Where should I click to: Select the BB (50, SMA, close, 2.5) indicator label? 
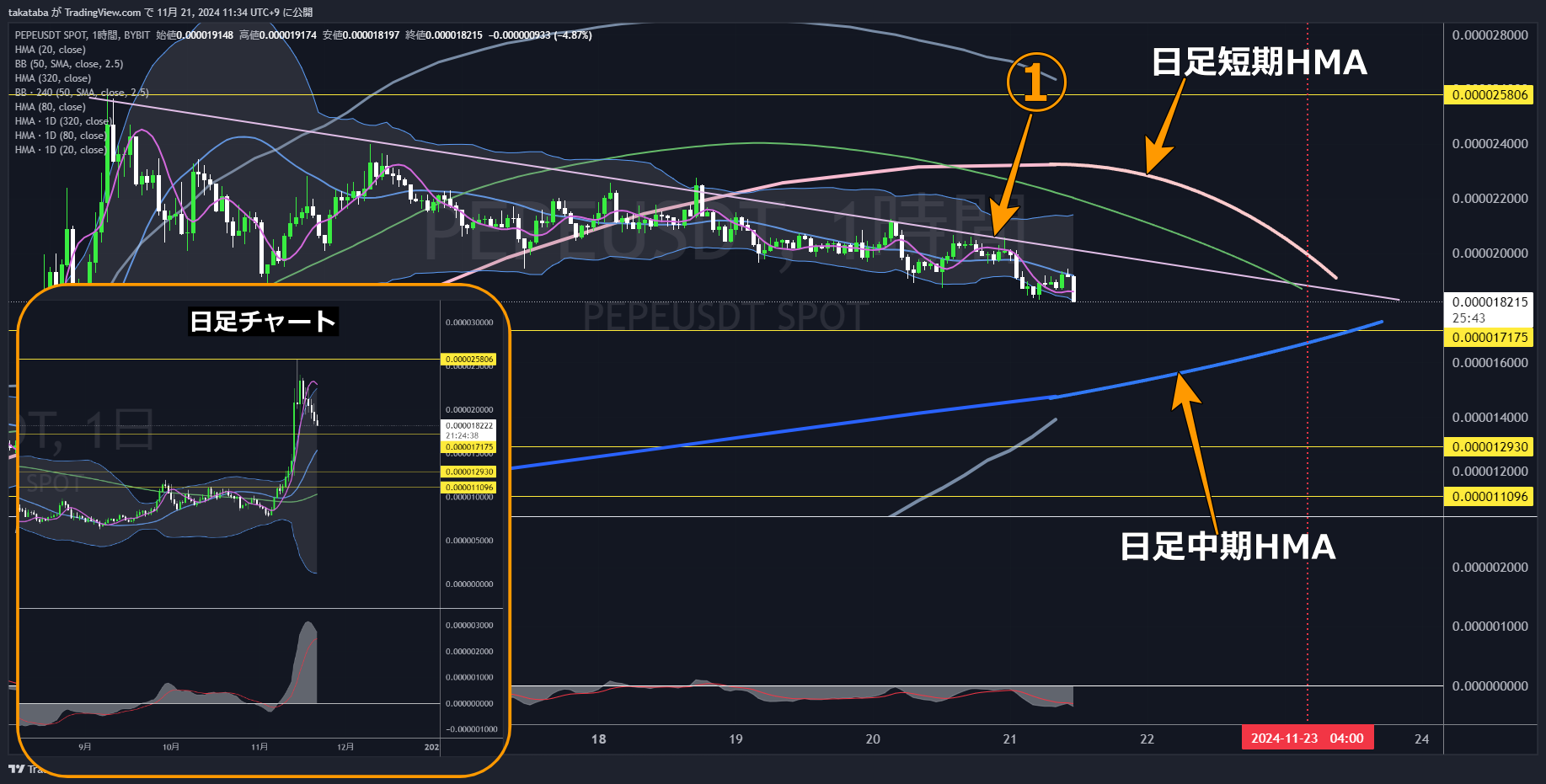pos(69,64)
